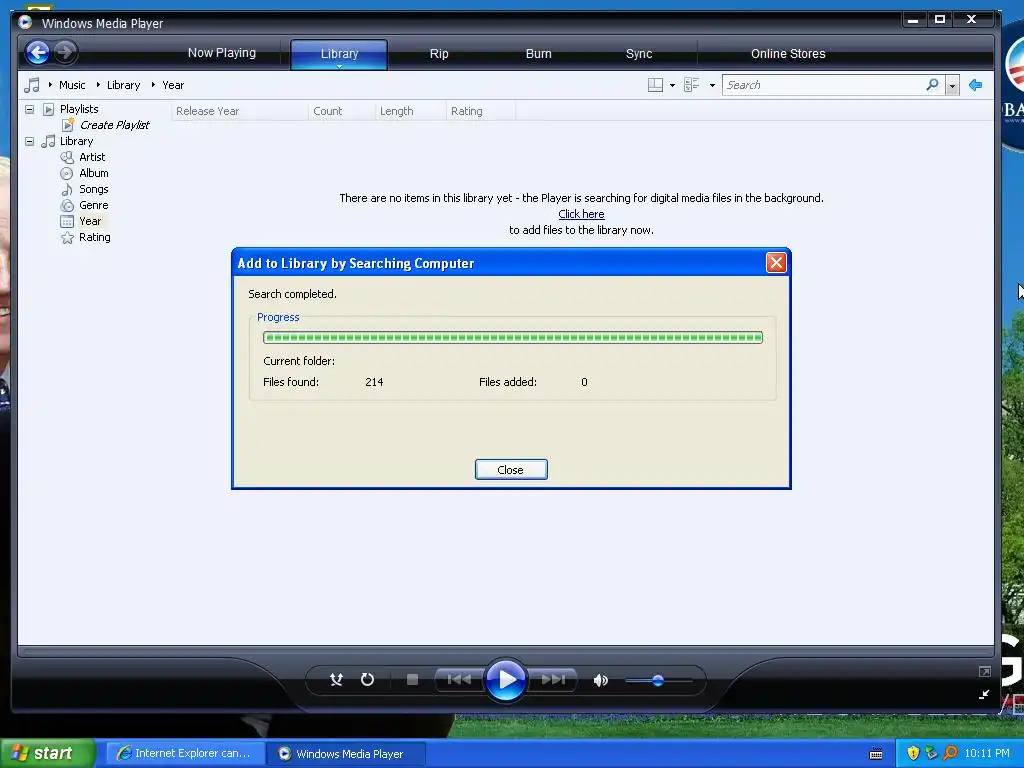Select Music in the breadcrumb

pyautogui.click(x=72, y=85)
